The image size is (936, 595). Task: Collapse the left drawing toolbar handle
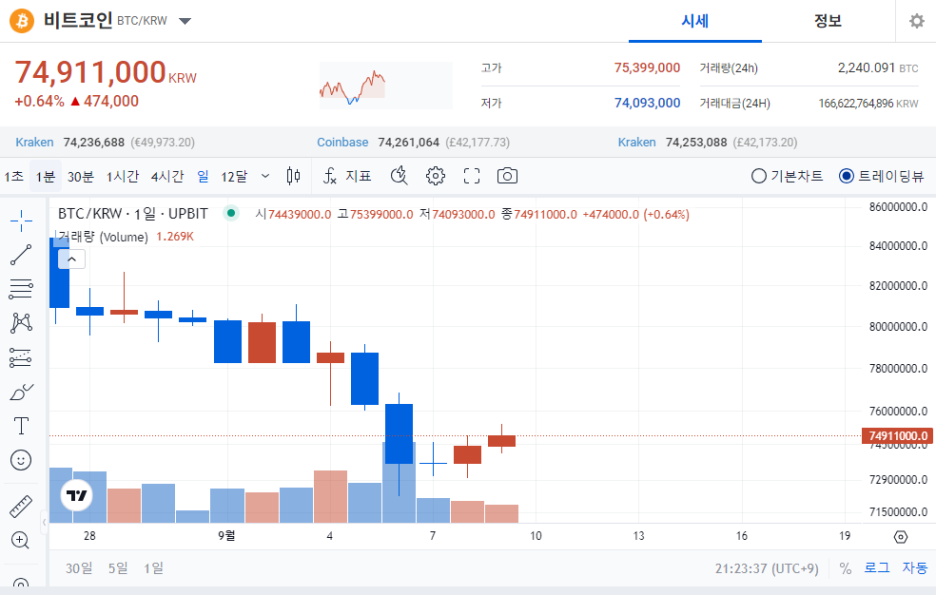[44, 523]
